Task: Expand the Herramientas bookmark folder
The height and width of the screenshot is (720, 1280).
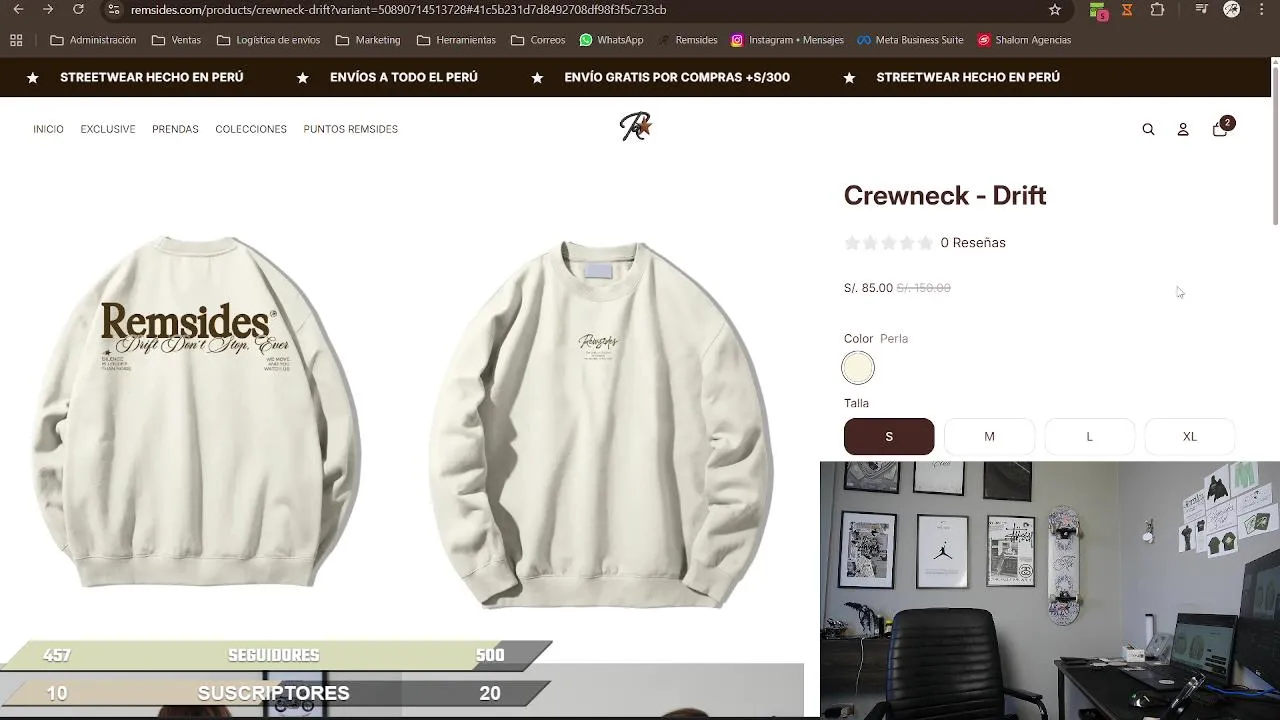Action: tap(456, 40)
